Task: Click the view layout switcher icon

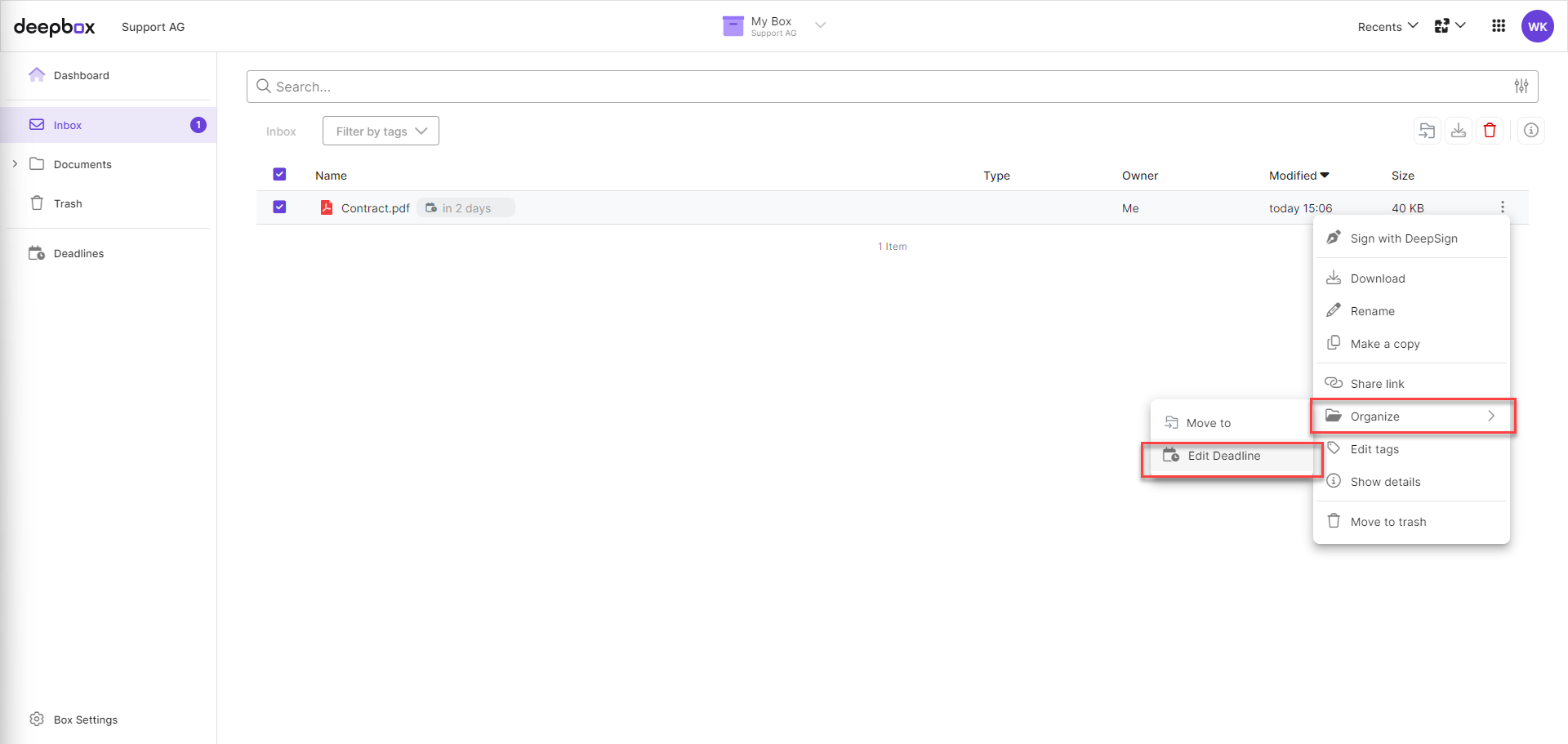Action: tap(1442, 25)
